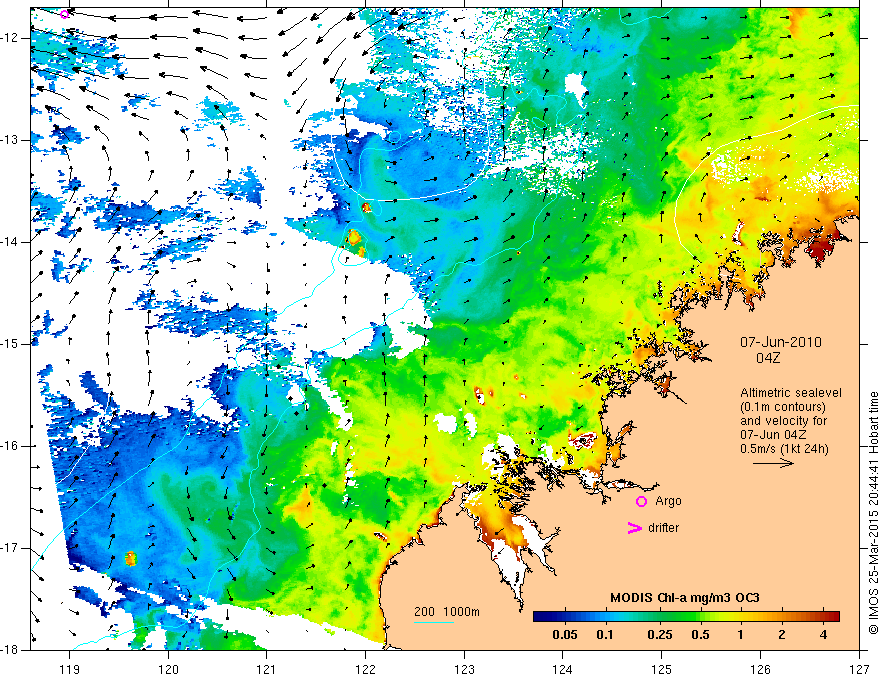880x680 pixels.
Task: Click the magenta drifter marker in the legend
Action: point(634,528)
